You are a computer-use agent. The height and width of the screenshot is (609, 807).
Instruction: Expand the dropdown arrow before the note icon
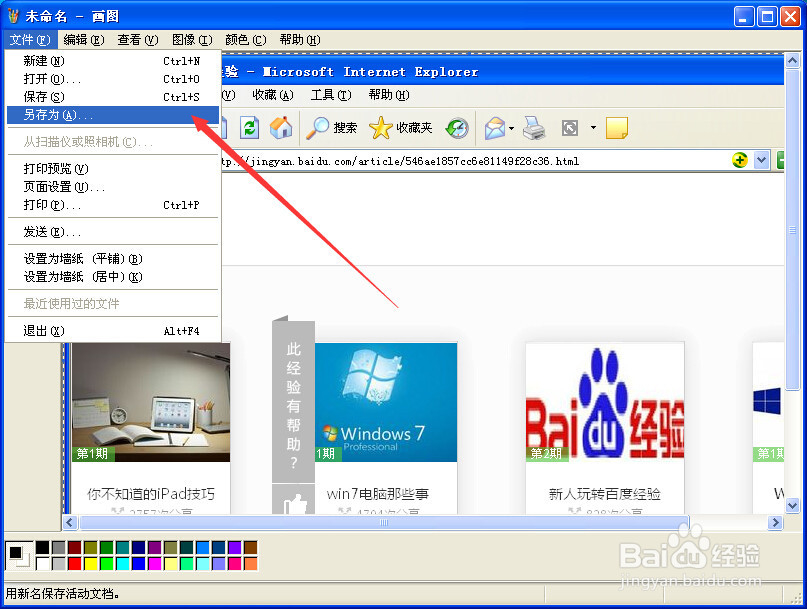[x=593, y=128]
